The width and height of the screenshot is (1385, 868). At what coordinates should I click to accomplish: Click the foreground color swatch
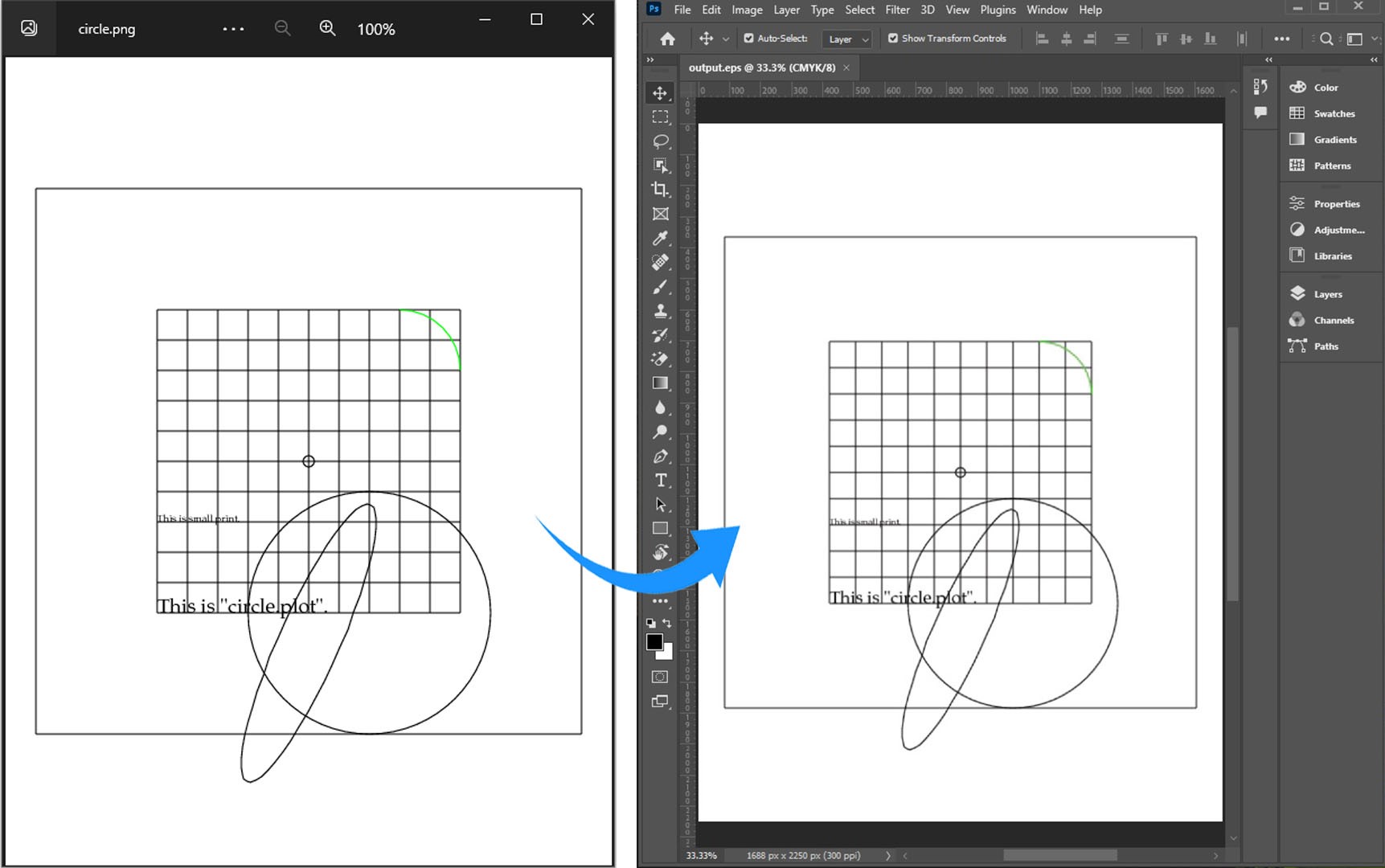[x=654, y=641]
